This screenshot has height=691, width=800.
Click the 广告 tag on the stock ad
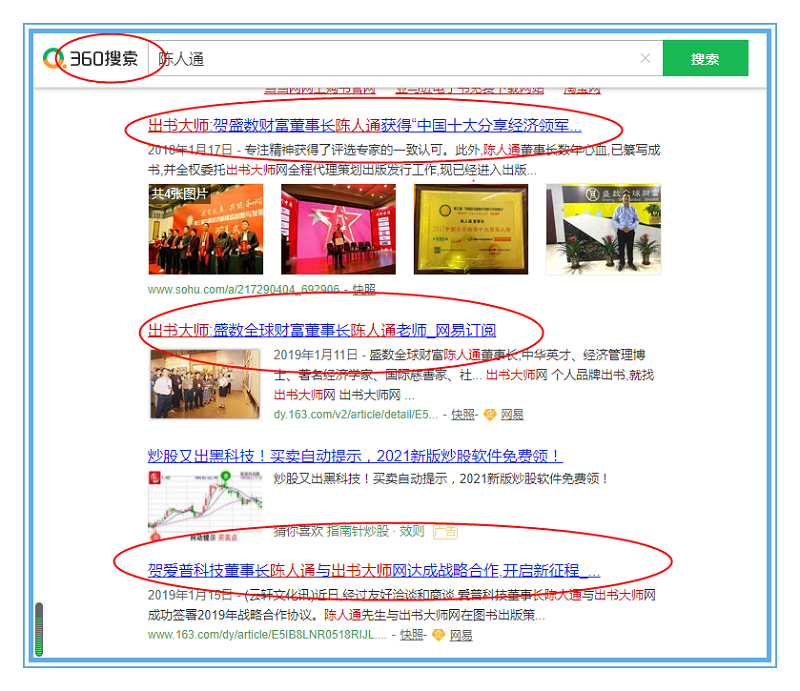(444, 531)
